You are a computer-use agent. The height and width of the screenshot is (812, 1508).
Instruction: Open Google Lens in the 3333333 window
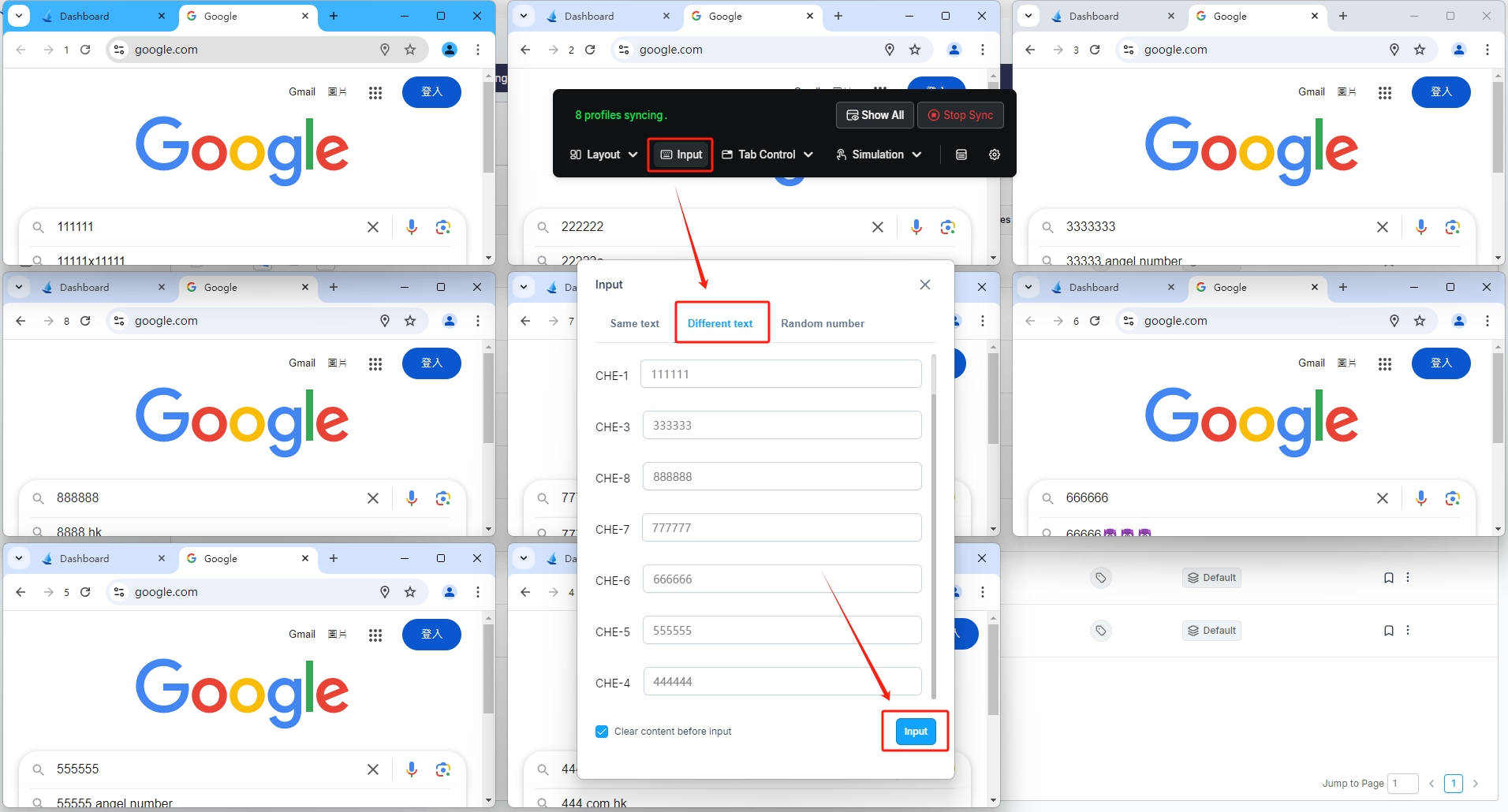click(1453, 227)
